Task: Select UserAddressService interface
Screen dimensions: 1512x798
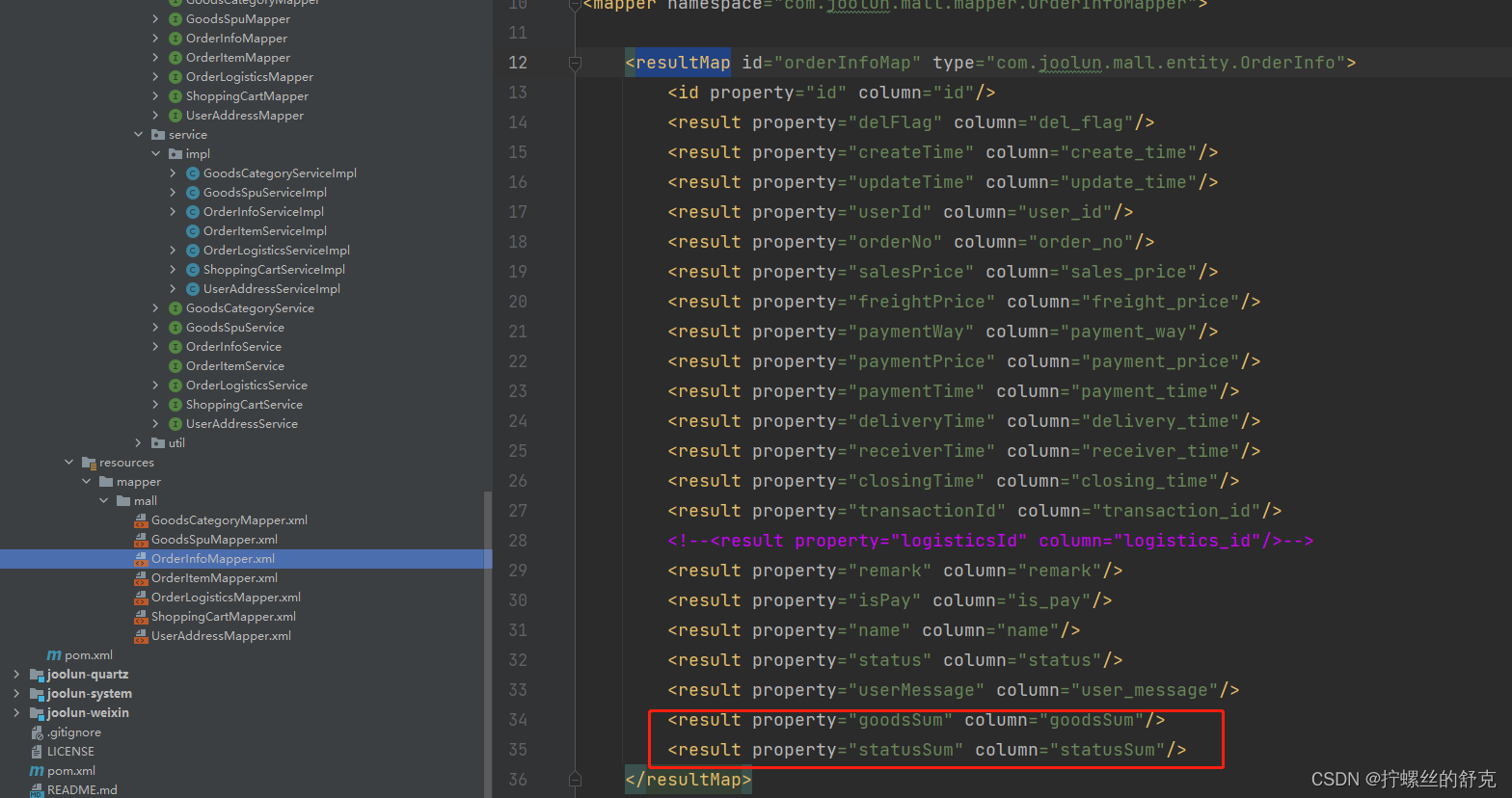Action: [x=242, y=424]
